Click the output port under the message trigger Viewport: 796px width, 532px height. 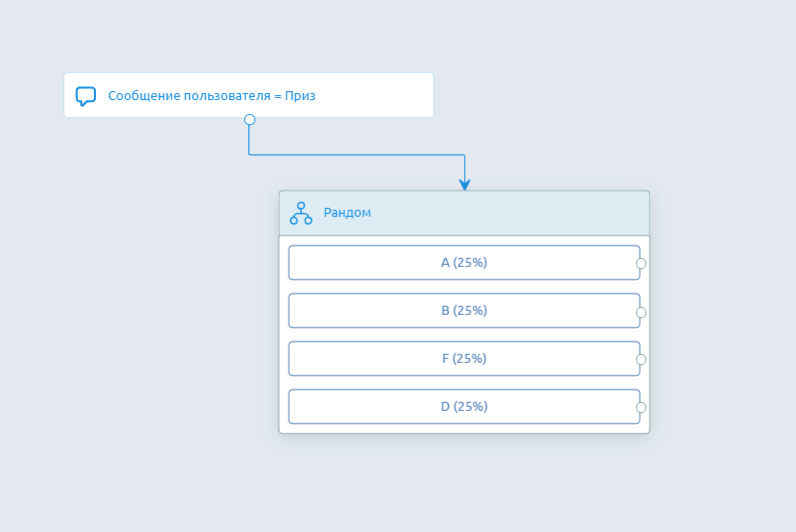point(249,120)
